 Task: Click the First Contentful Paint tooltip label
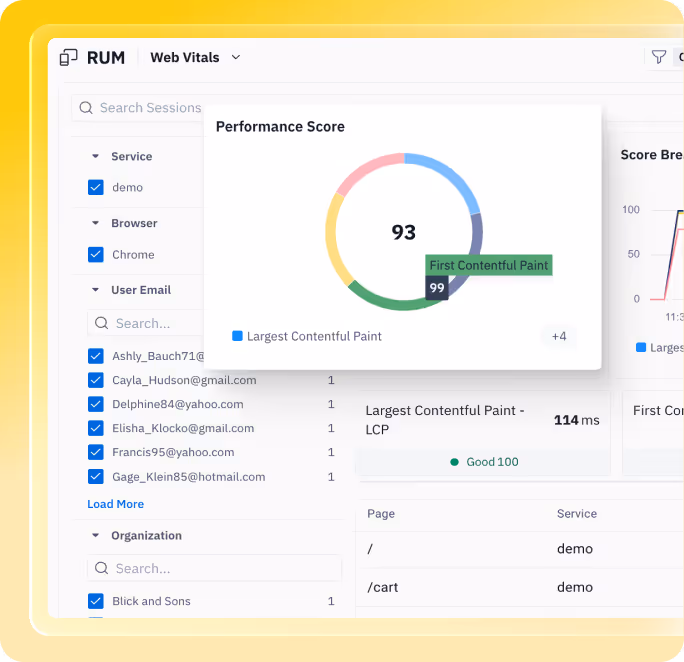489,265
